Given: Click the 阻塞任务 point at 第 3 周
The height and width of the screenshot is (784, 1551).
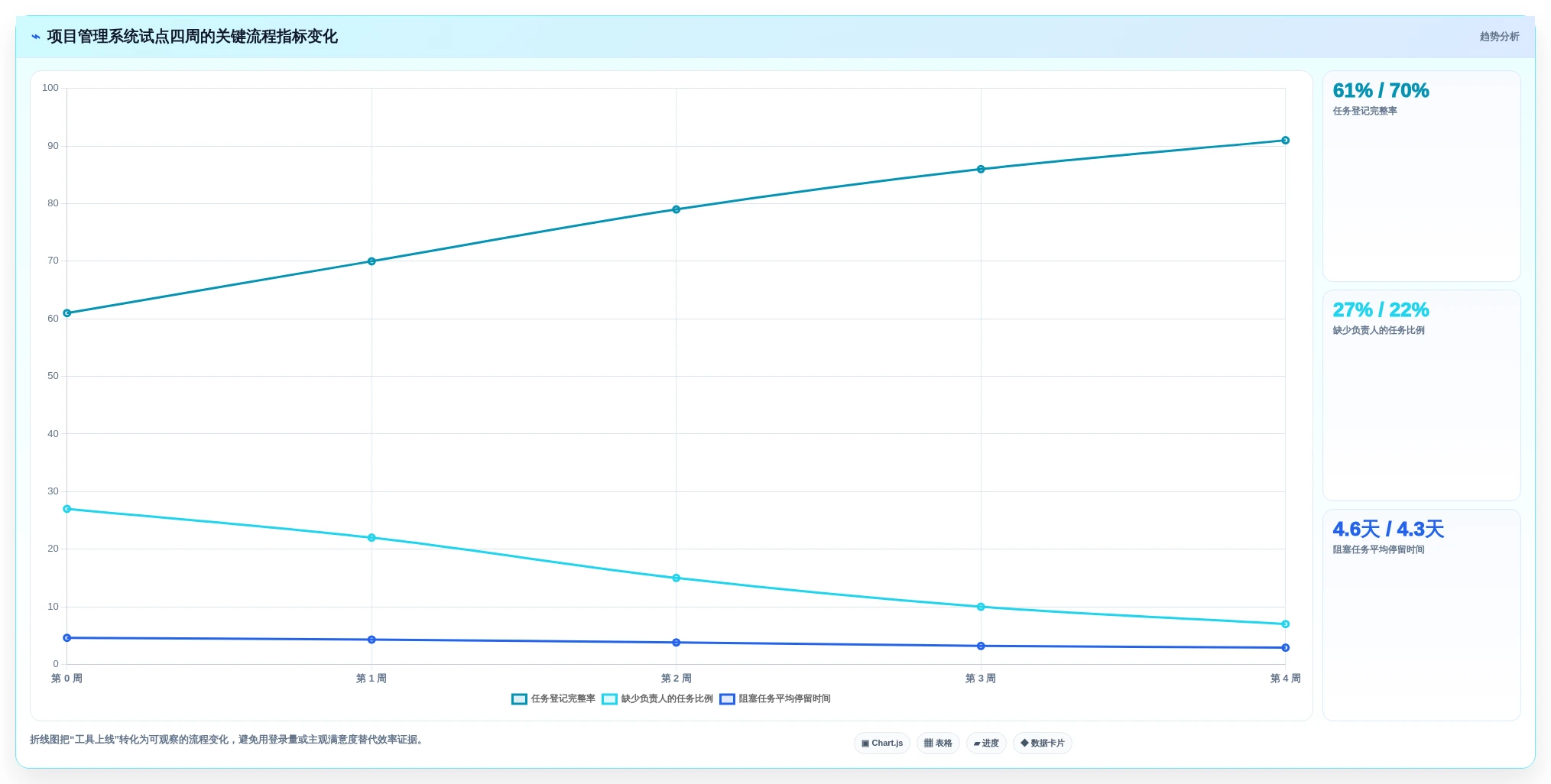Looking at the screenshot, I should tap(981, 646).
